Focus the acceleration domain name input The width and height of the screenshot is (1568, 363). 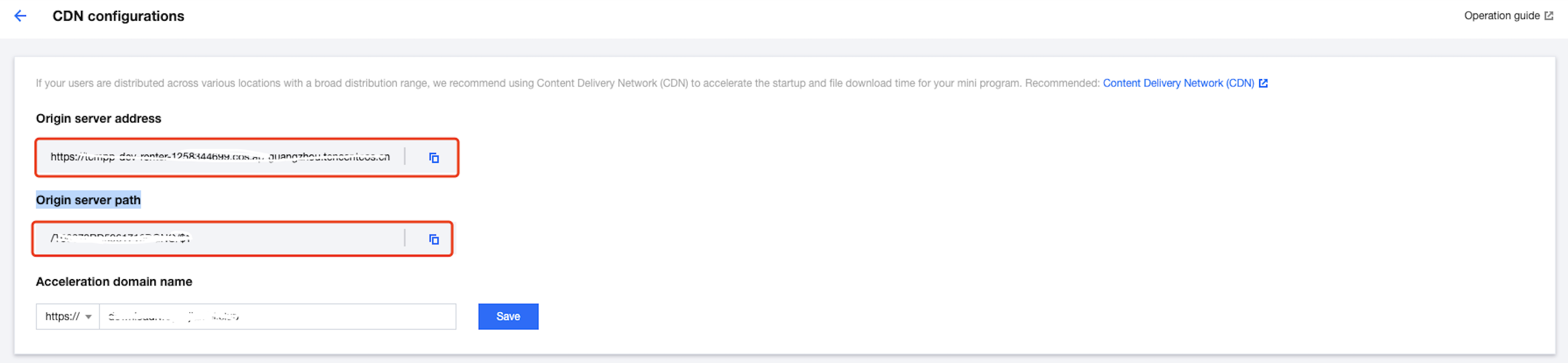point(277,316)
